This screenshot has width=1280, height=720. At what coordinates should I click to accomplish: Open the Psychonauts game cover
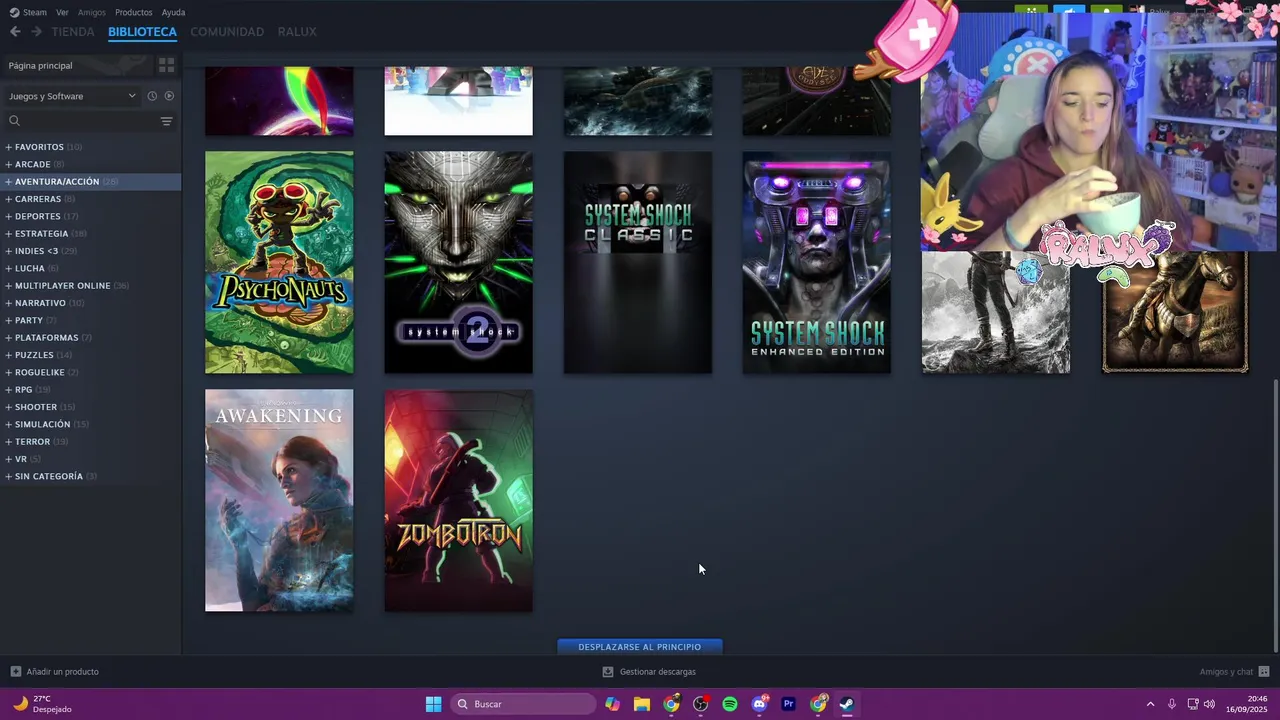(x=279, y=262)
